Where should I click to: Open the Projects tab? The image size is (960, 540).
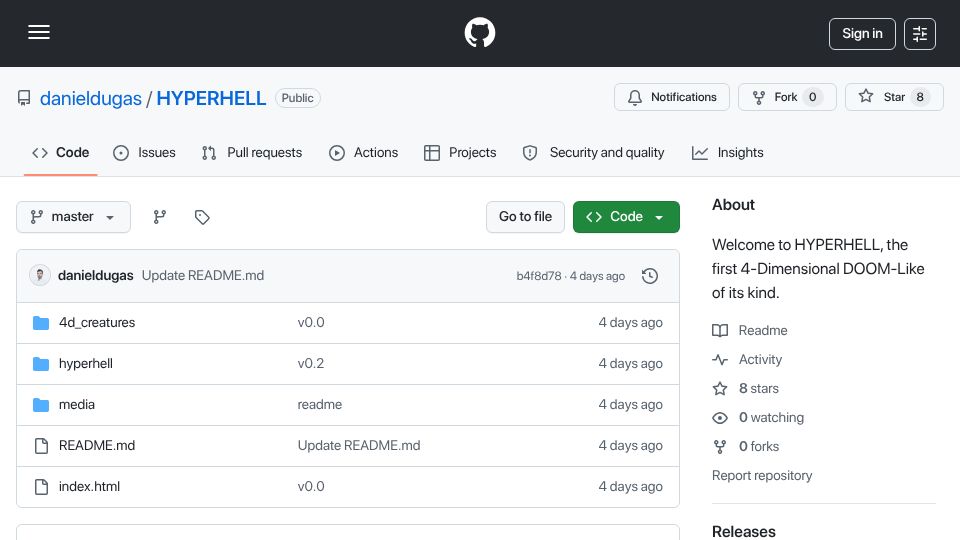coord(460,152)
